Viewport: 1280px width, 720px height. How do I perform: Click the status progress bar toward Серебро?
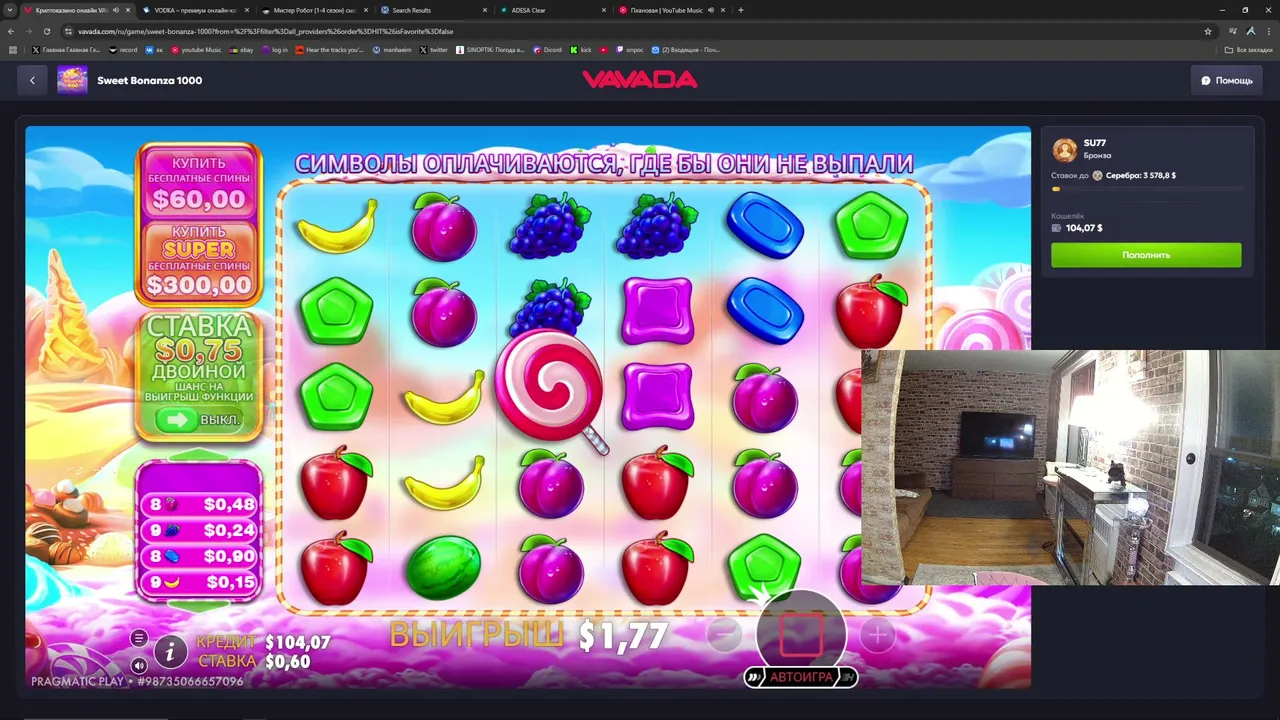[x=1148, y=189]
